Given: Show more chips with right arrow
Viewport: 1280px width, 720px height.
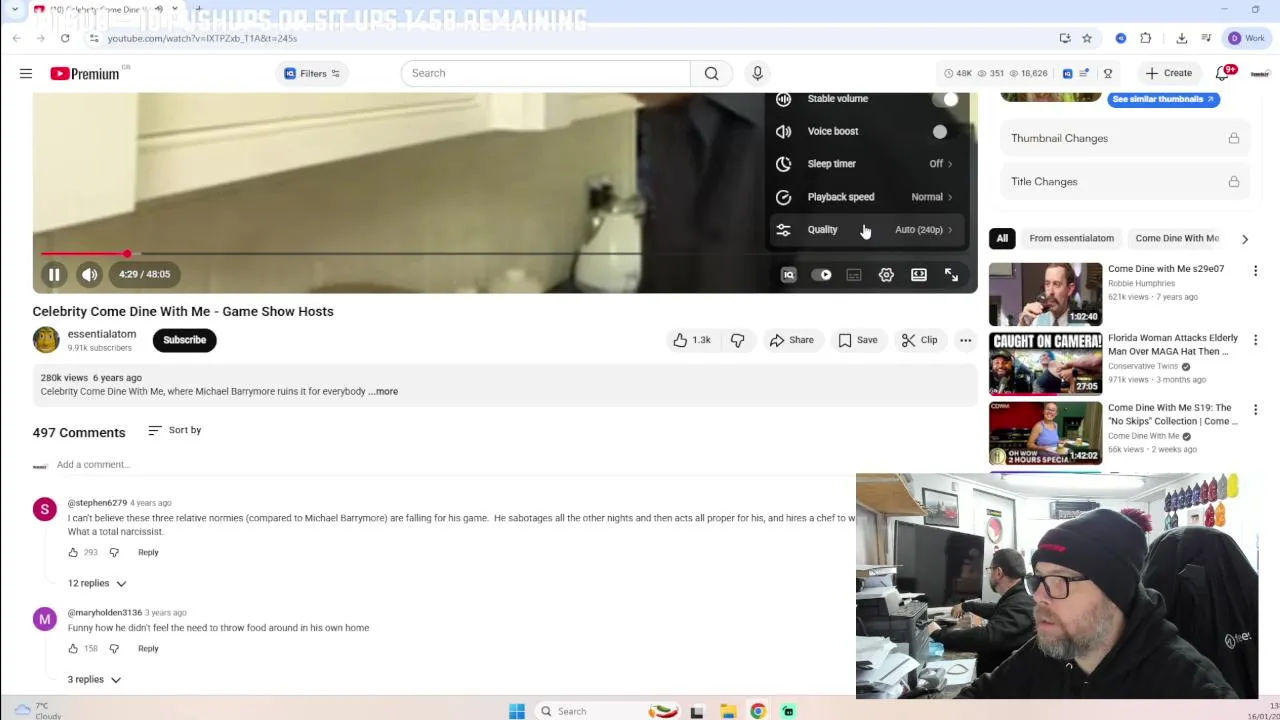Looking at the screenshot, I should (1245, 239).
